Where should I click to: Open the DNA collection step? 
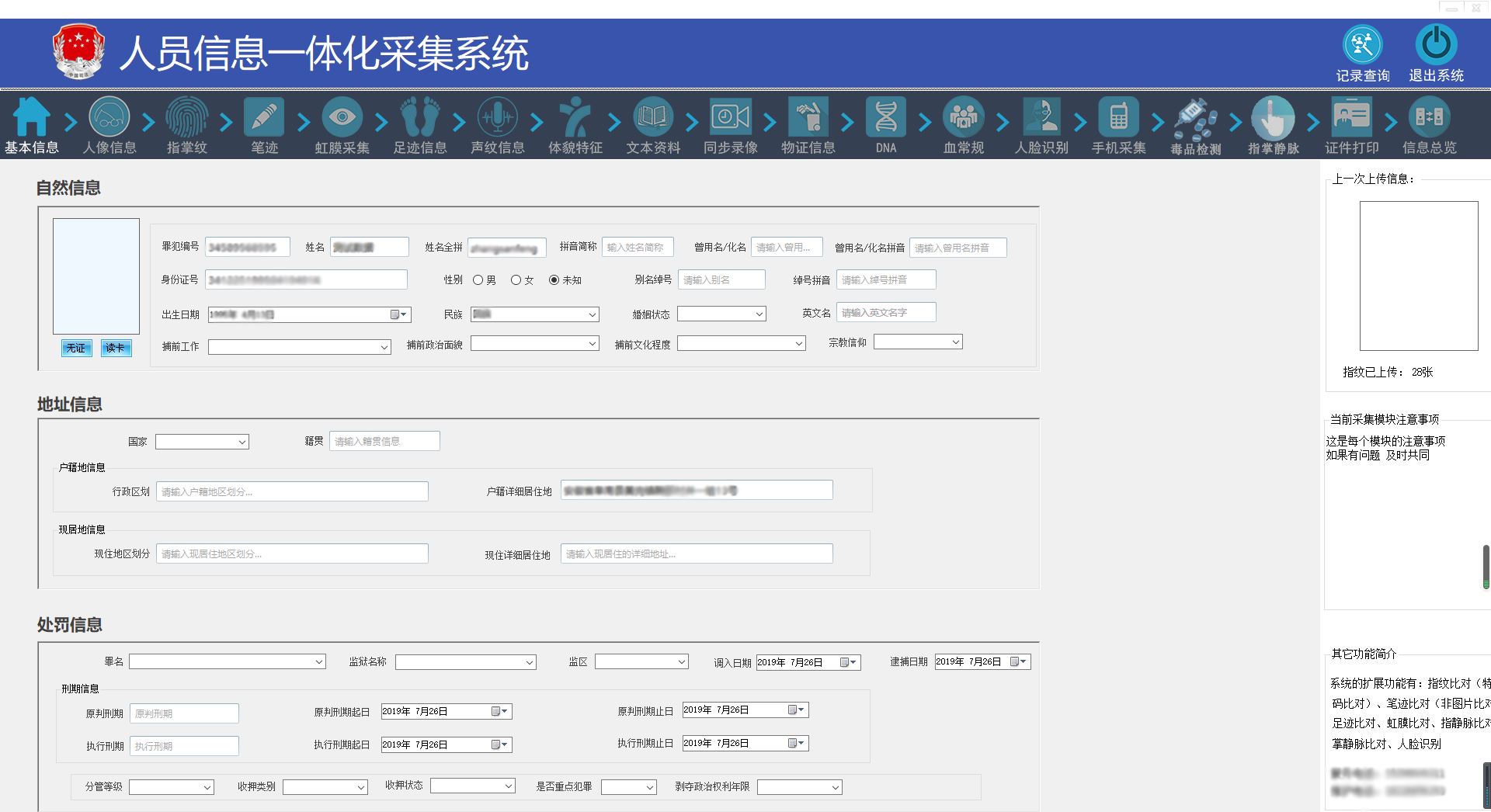tap(885, 124)
